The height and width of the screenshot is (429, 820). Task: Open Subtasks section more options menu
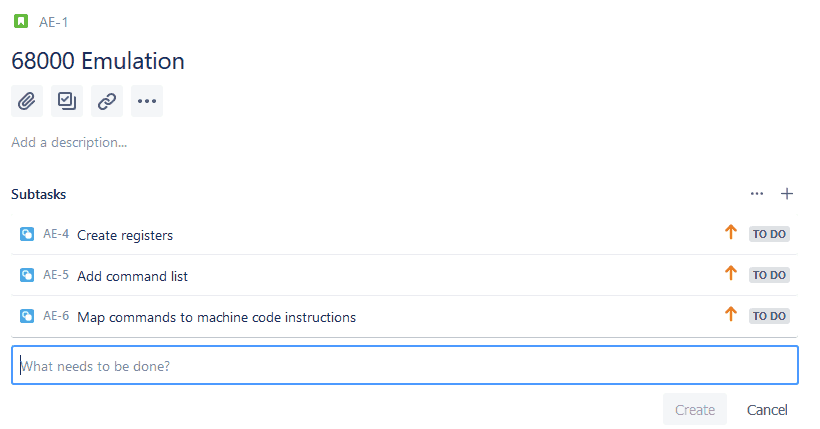(x=757, y=193)
